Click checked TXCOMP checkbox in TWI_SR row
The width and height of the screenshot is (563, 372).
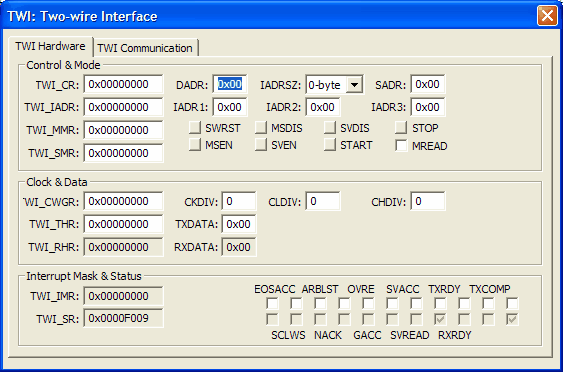coord(512,319)
